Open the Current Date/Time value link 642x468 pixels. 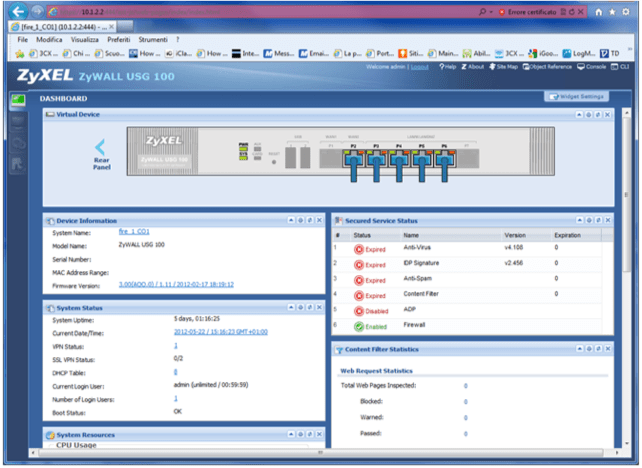coord(221,332)
